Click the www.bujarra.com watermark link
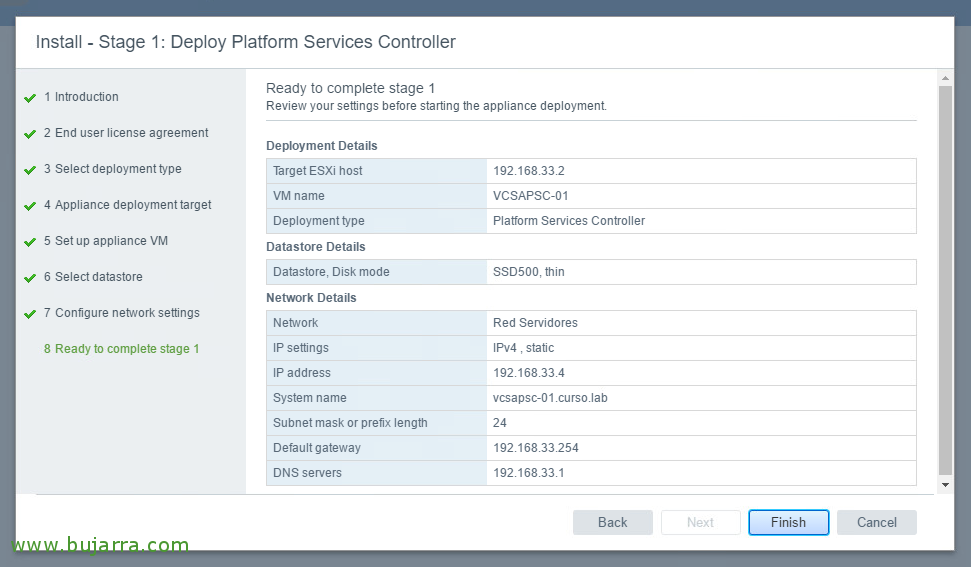 click(100, 545)
